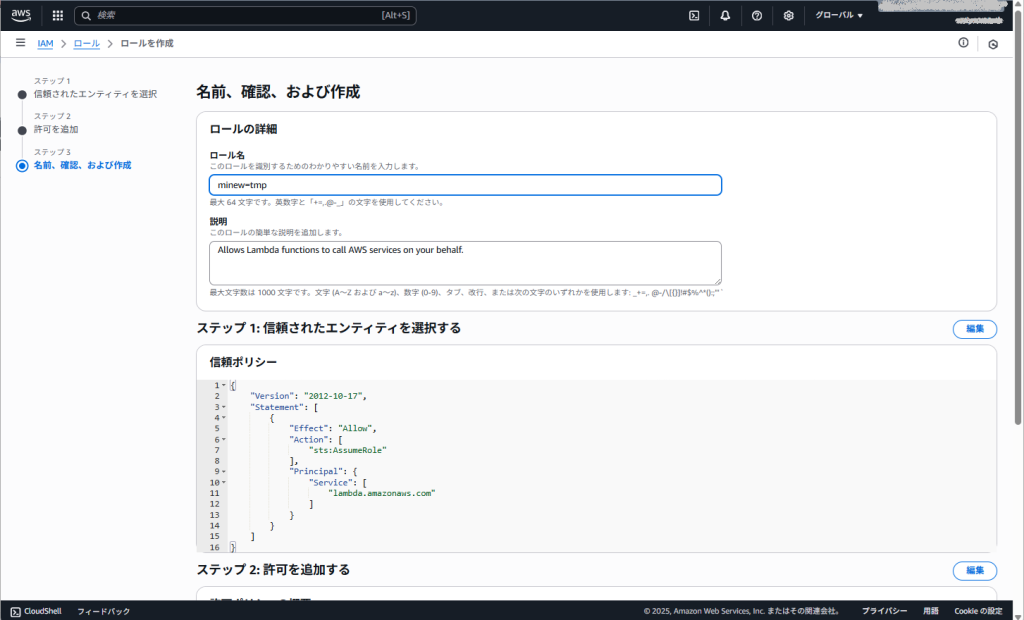The width and height of the screenshot is (1024, 620).
Task: Open CloudShell from the top bar icon
Action: point(694,16)
